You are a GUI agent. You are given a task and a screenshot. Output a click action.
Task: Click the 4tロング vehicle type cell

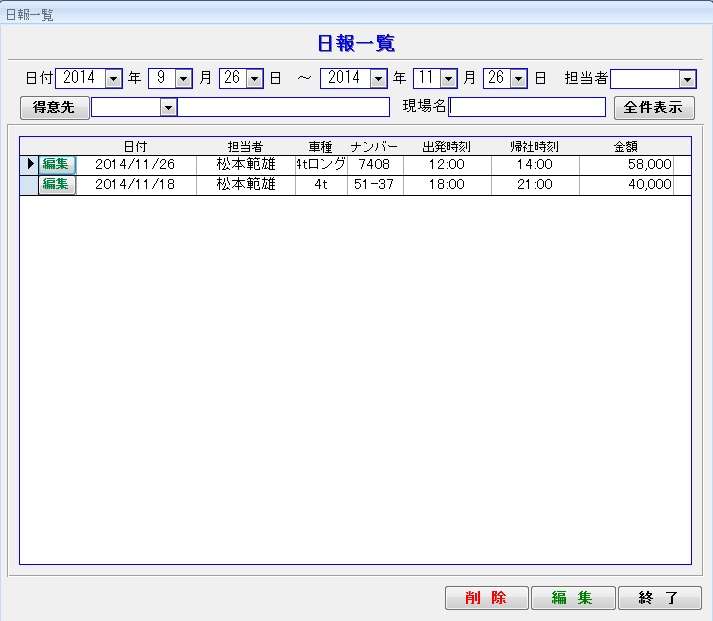(320, 165)
